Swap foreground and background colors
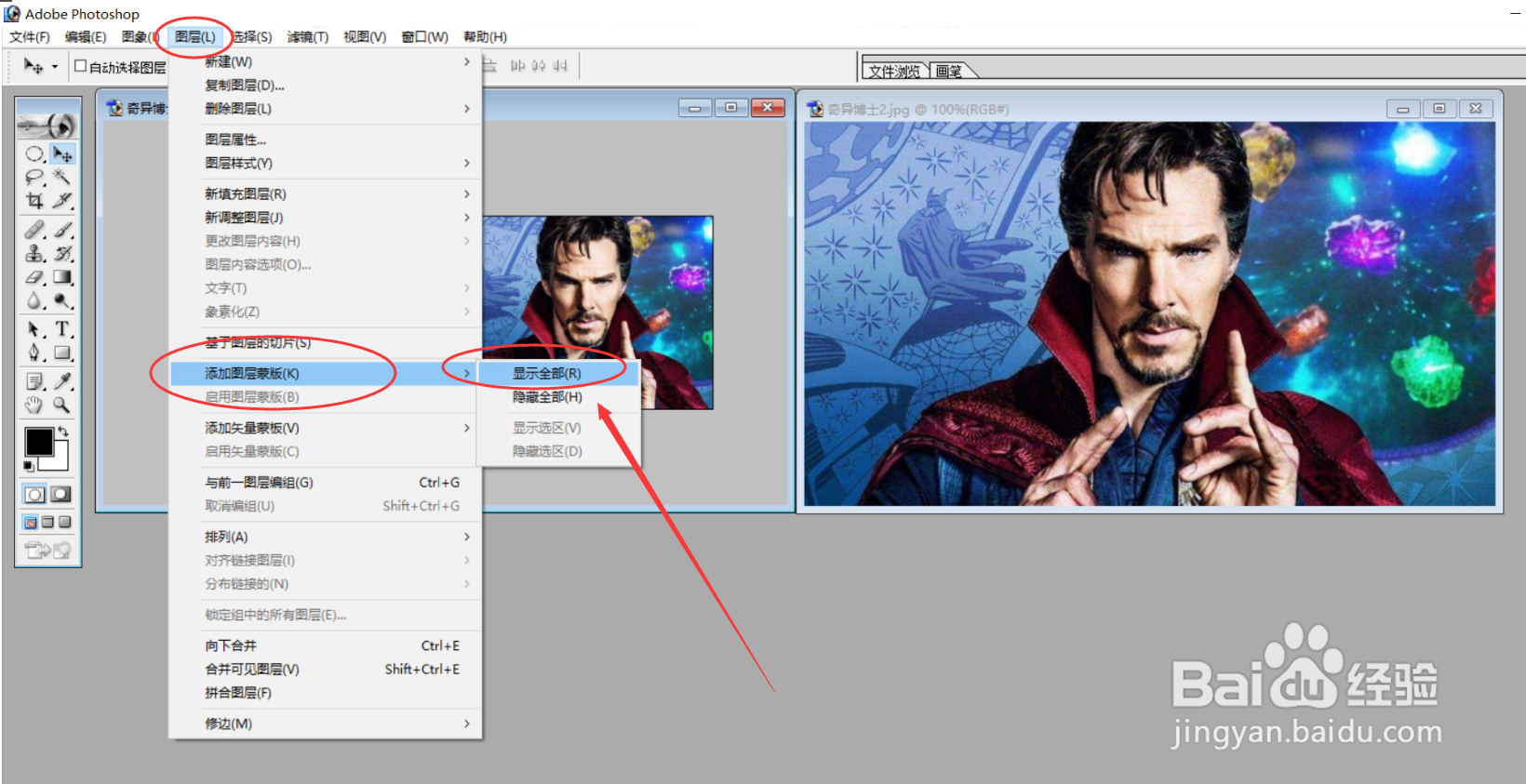This screenshot has width=1526, height=784. tap(63, 432)
